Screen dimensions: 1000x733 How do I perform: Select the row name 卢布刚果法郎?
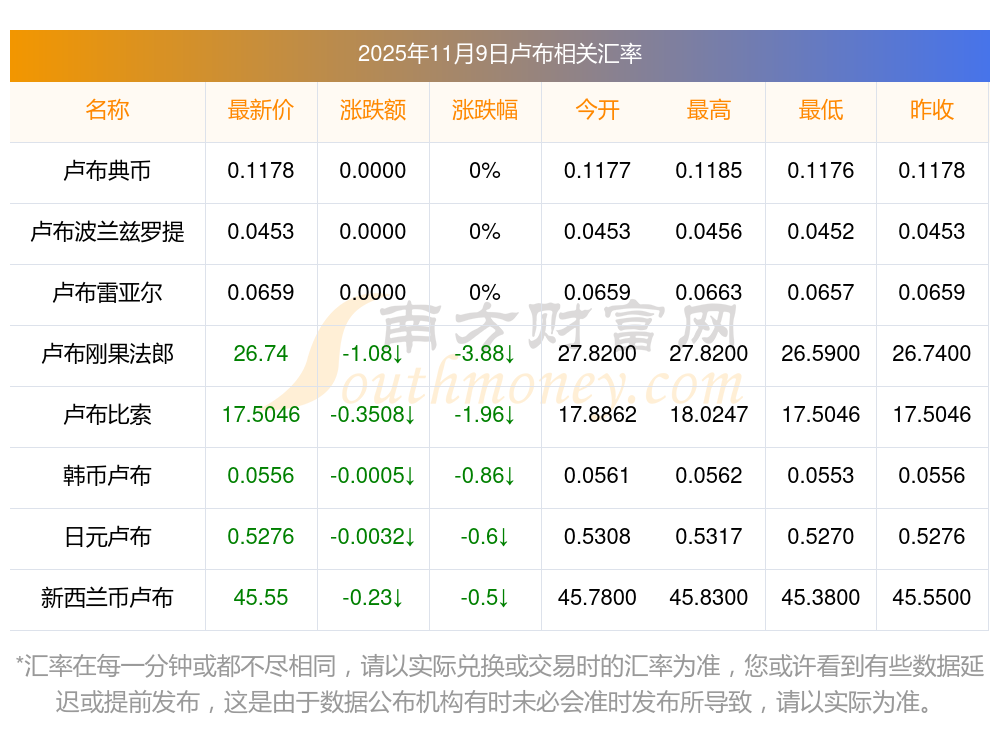coord(107,353)
